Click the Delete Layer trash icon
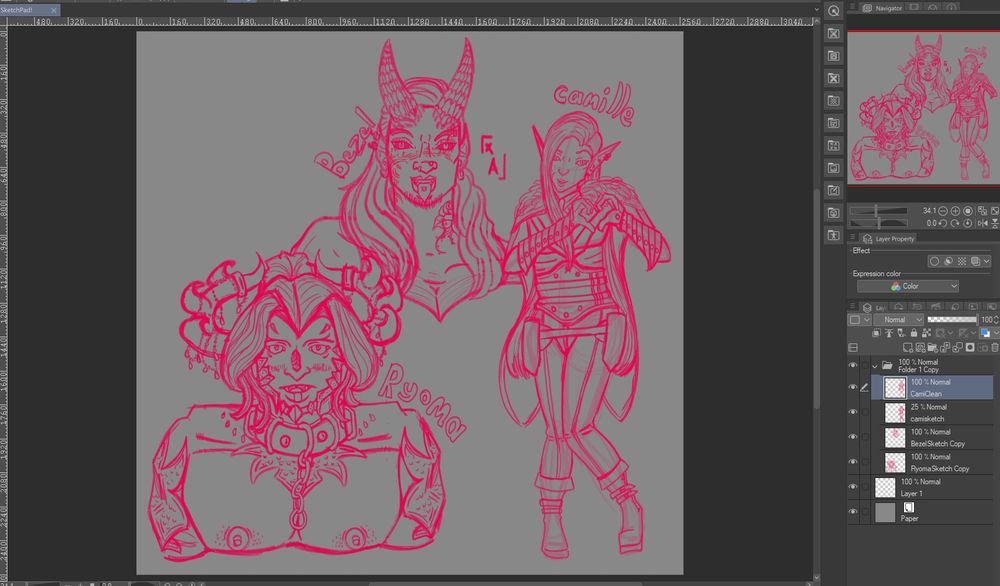The image size is (1000, 586). coord(994,347)
